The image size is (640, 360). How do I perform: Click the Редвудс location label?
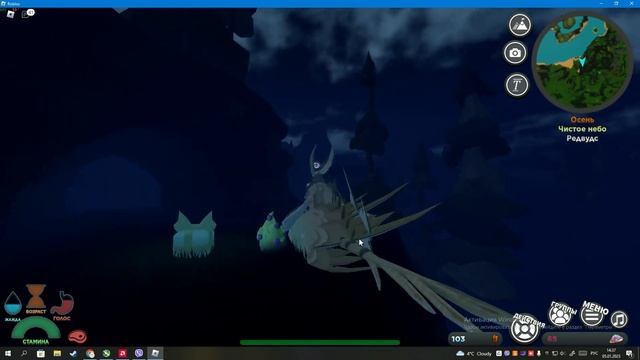582,138
